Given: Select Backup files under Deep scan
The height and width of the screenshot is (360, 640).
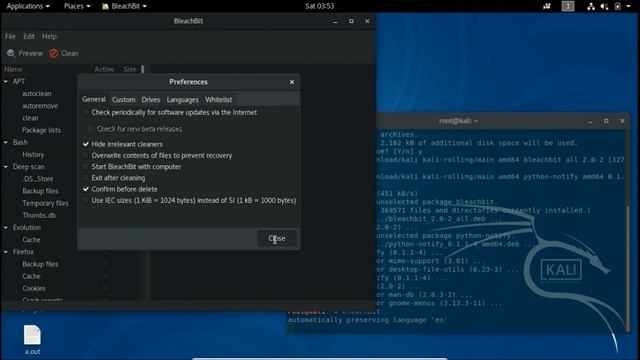Looking at the screenshot, I should 40,191.
